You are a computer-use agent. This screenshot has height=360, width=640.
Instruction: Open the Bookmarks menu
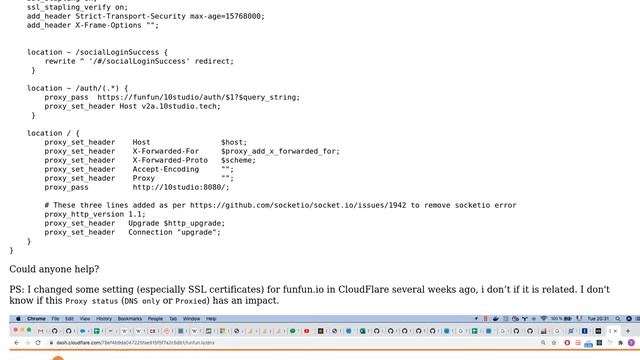coord(130,319)
